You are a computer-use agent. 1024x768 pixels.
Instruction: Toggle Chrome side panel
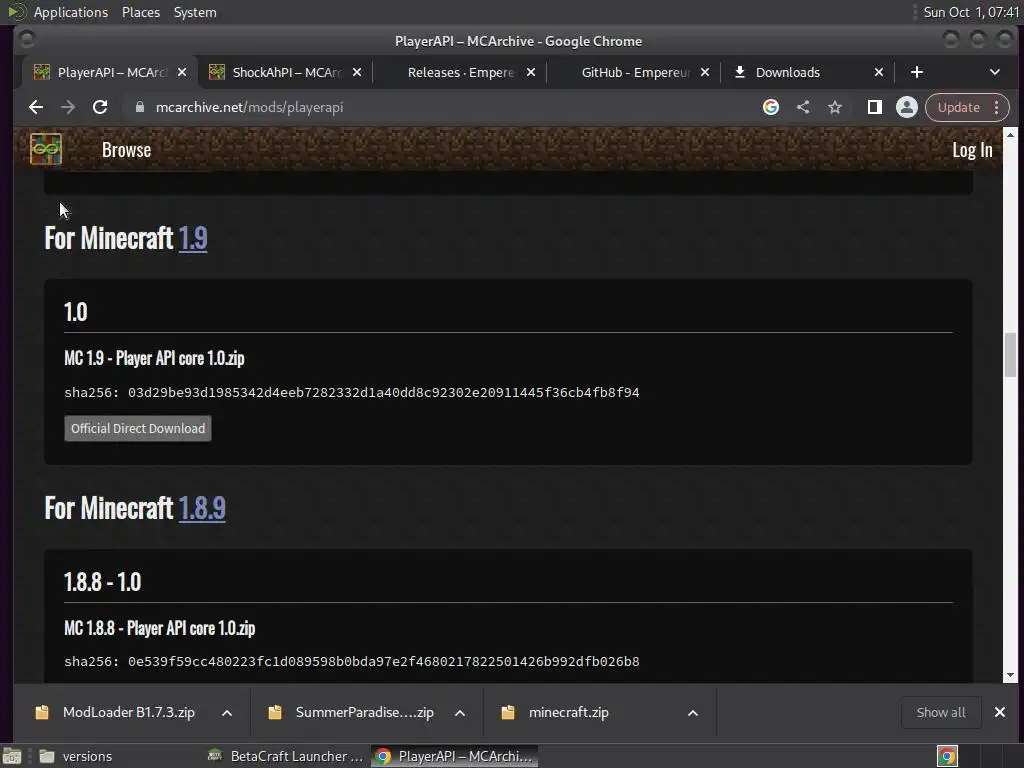[874, 107]
